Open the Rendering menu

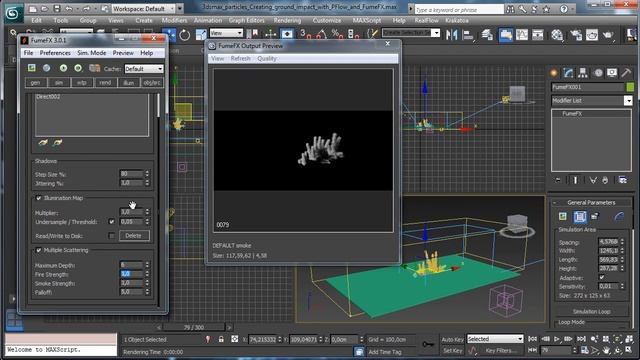pyautogui.click(x=287, y=20)
